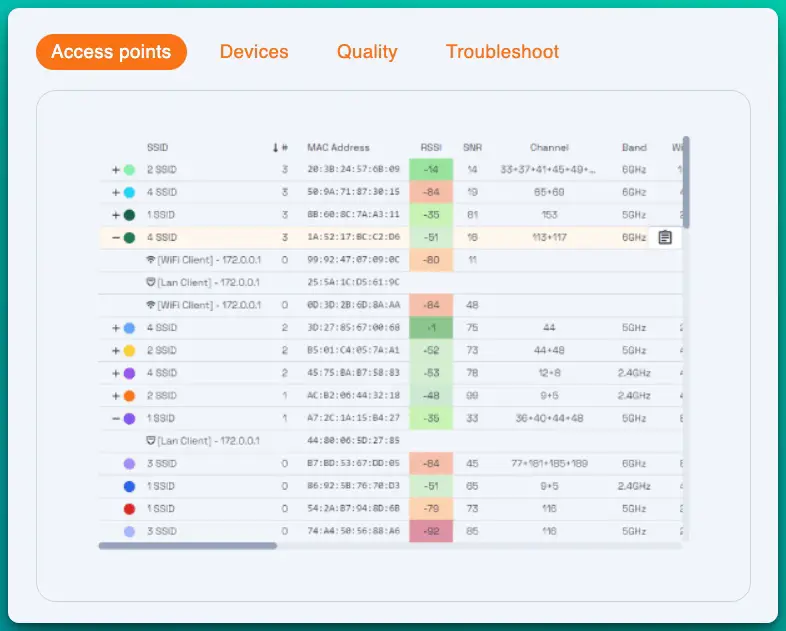The image size is (786, 631).
Task: Expand the 1 SSID row on channel 153
Action: [116, 215]
